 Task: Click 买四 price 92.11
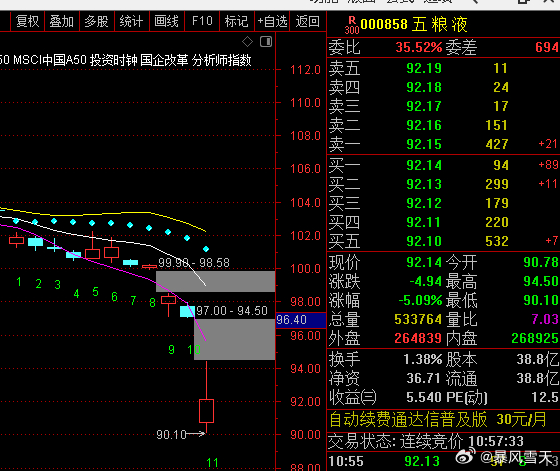coord(424,222)
